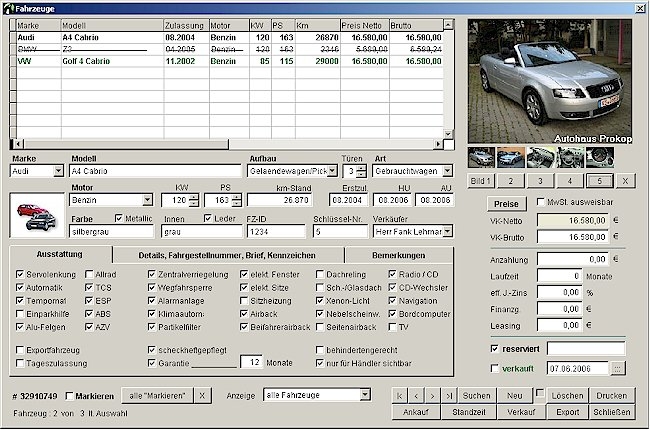This screenshot has height=430, width=650.
Task: Click the previous record arrow button
Action: point(417,396)
